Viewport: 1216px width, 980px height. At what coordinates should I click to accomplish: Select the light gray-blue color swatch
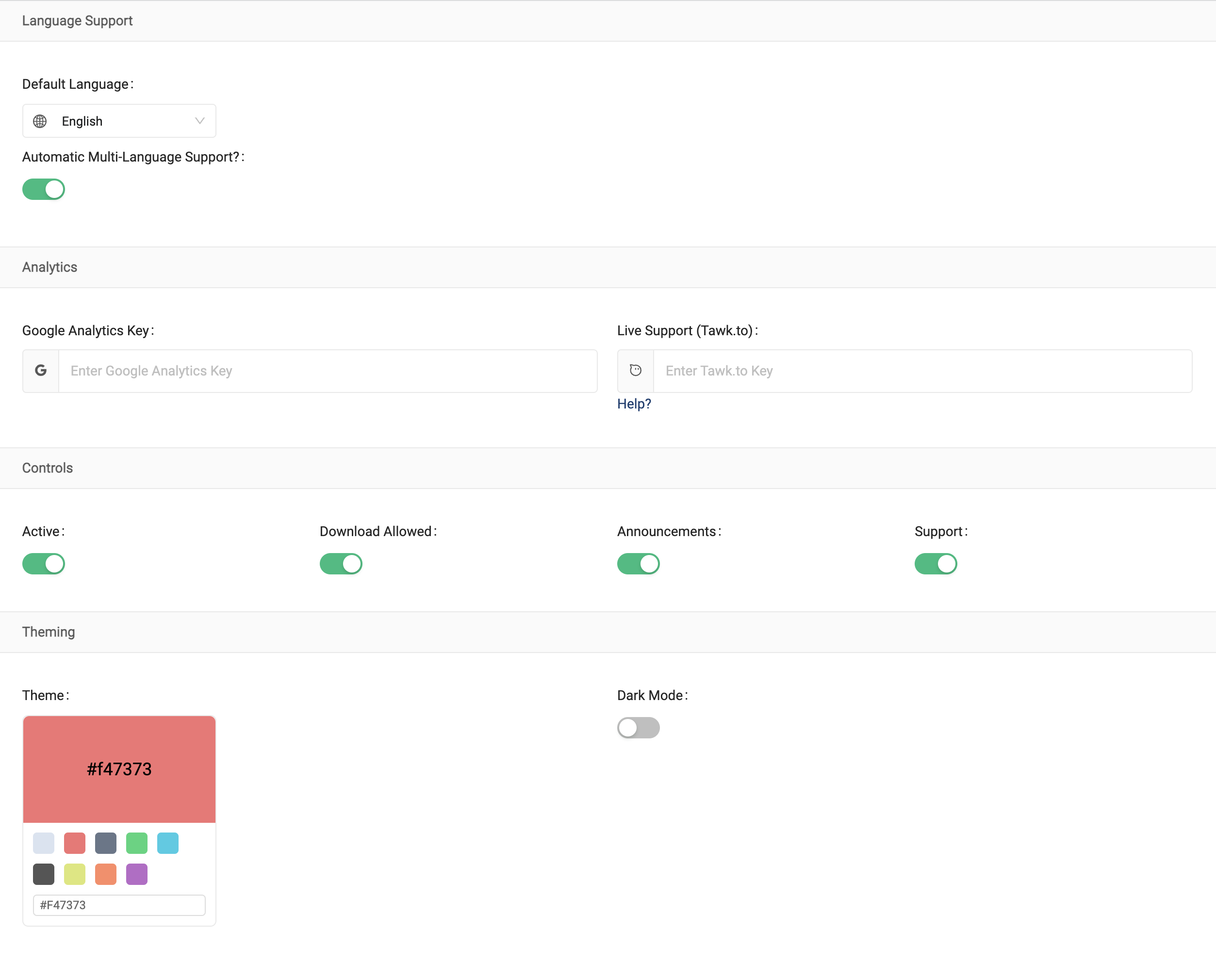44,843
